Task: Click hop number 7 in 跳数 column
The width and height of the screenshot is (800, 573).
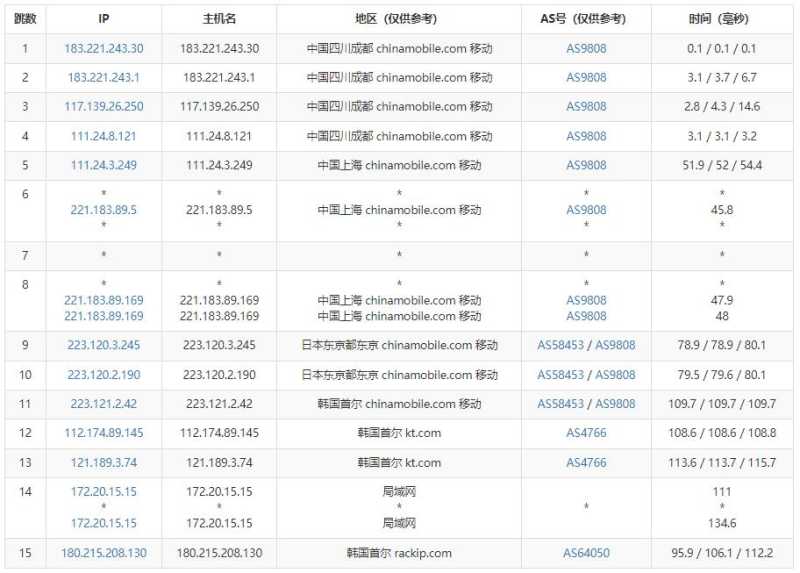Action: tap(25, 255)
